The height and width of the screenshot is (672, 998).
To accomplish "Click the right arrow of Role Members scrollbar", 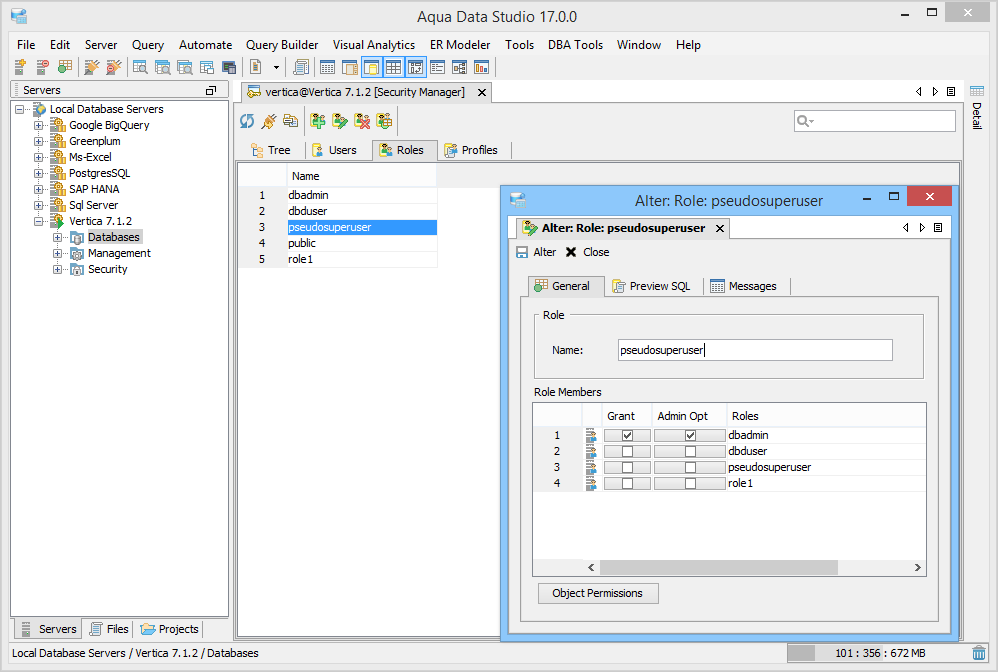I will pyautogui.click(x=917, y=567).
